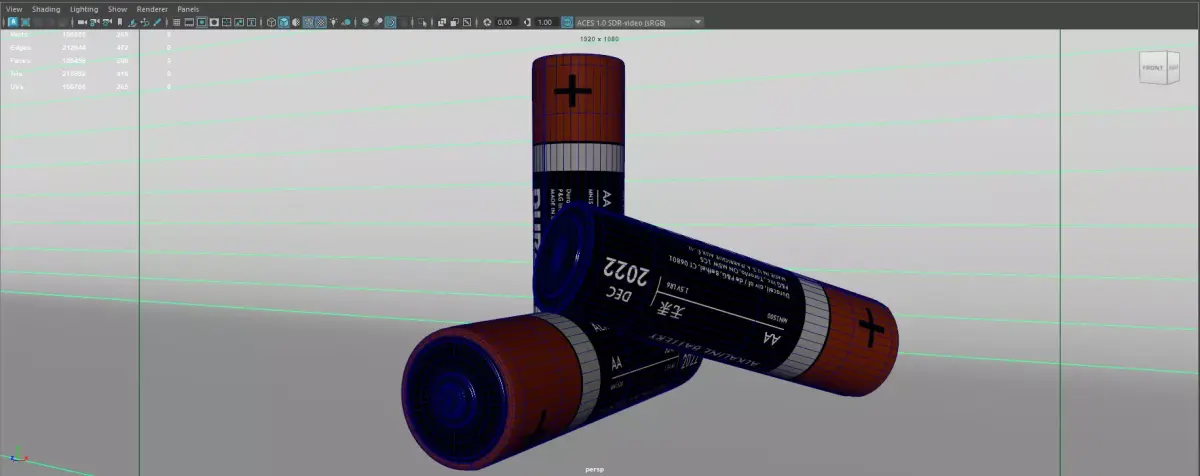Click Use Default Material icon
The width and height of the screenshot is (1200, 476).
(296, 22)
